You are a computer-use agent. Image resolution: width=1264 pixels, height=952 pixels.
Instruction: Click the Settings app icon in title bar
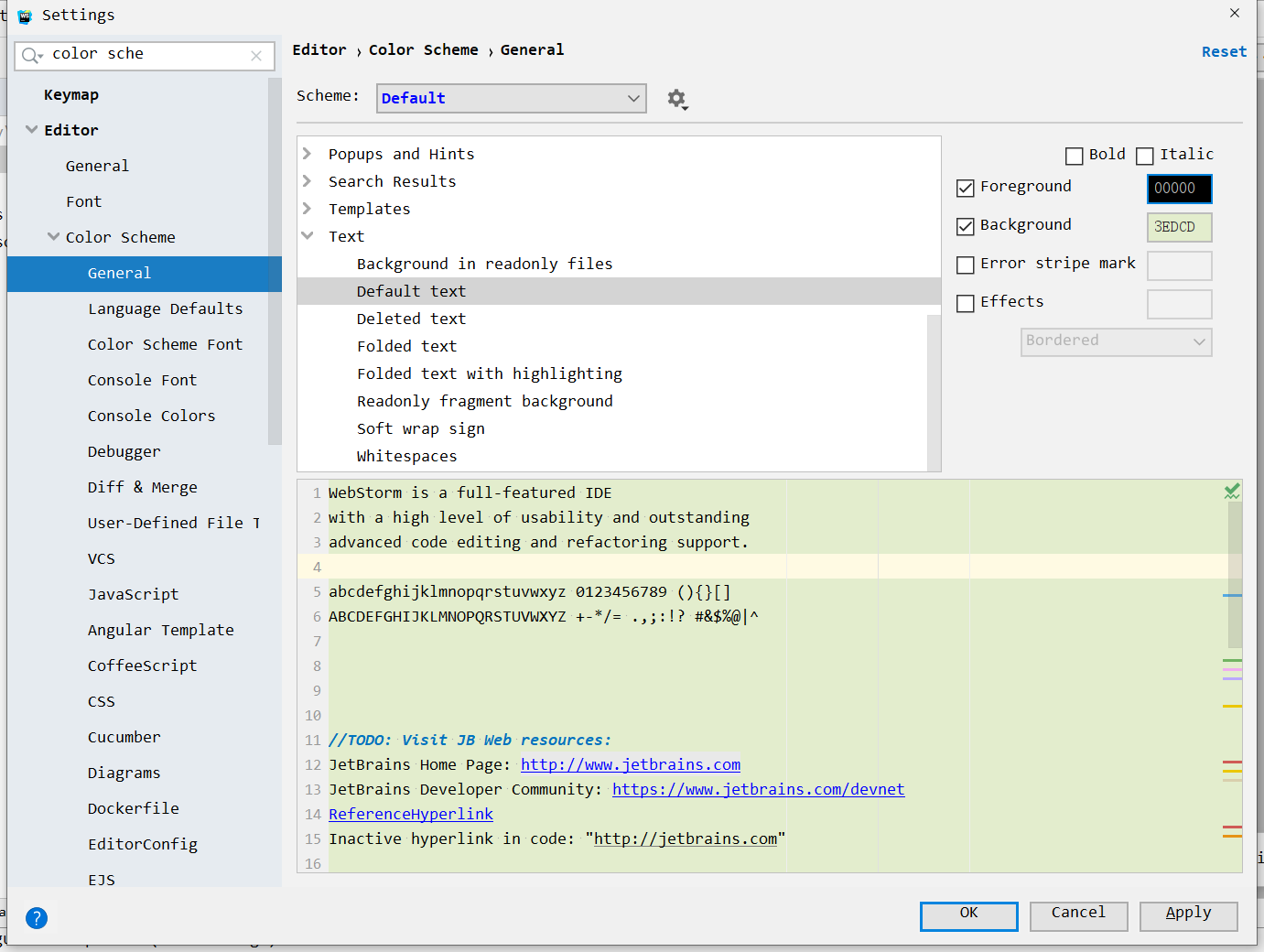point(25,16)
